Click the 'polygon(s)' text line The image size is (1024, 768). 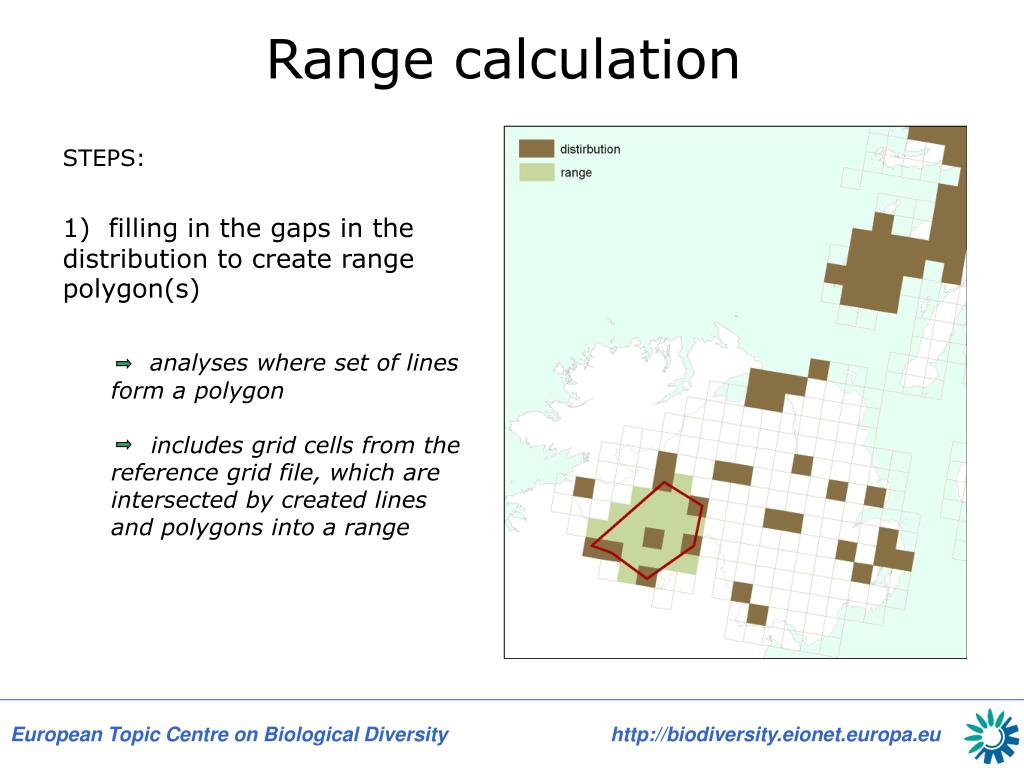tap(131, 289)
